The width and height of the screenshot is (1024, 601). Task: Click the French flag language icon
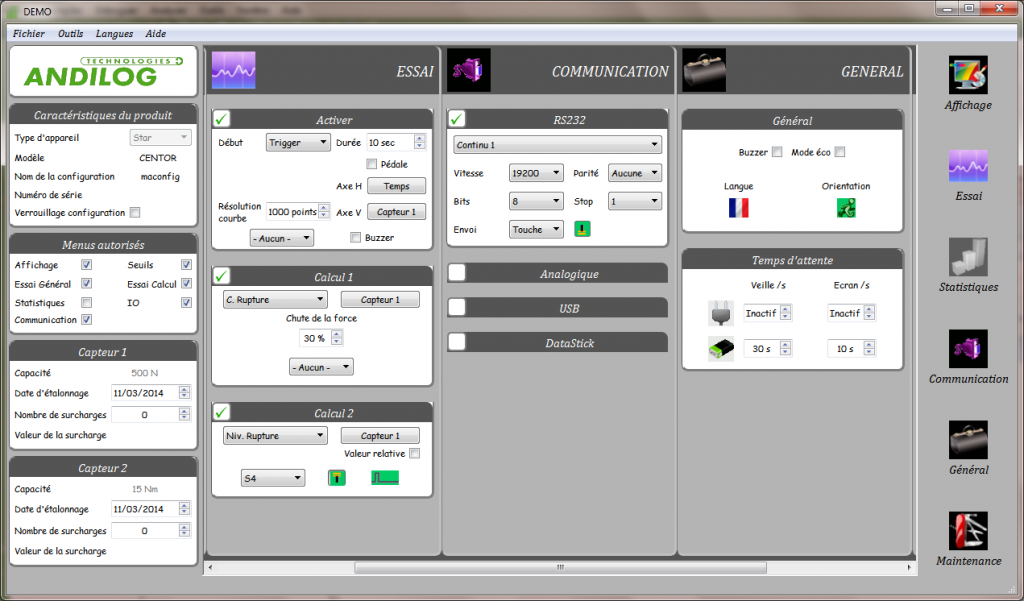tap(739, 208)
